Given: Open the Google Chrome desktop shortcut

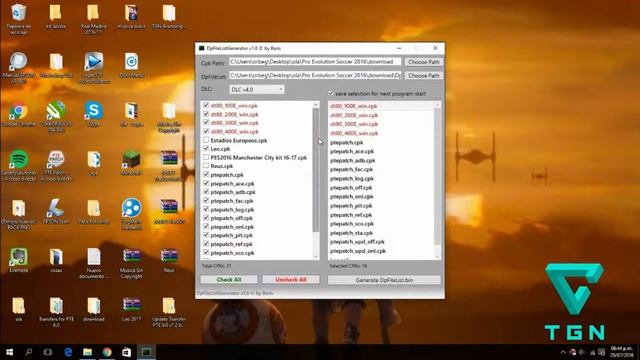Looking at the screenshot, I should (x=18, y=114).
